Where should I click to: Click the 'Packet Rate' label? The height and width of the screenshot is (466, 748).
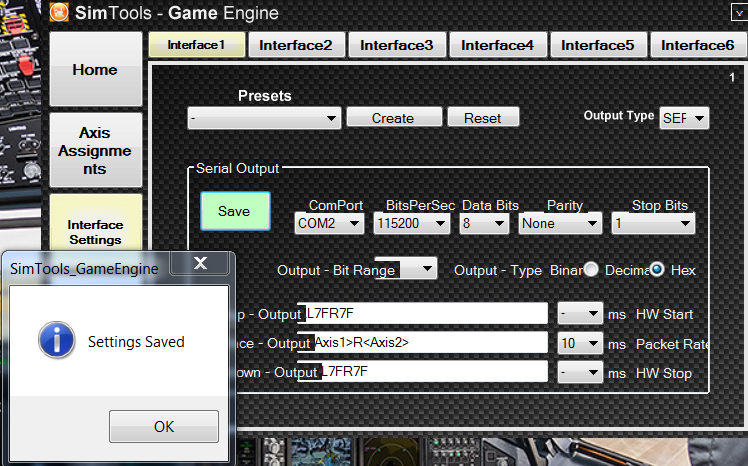[x=672, y=344]
